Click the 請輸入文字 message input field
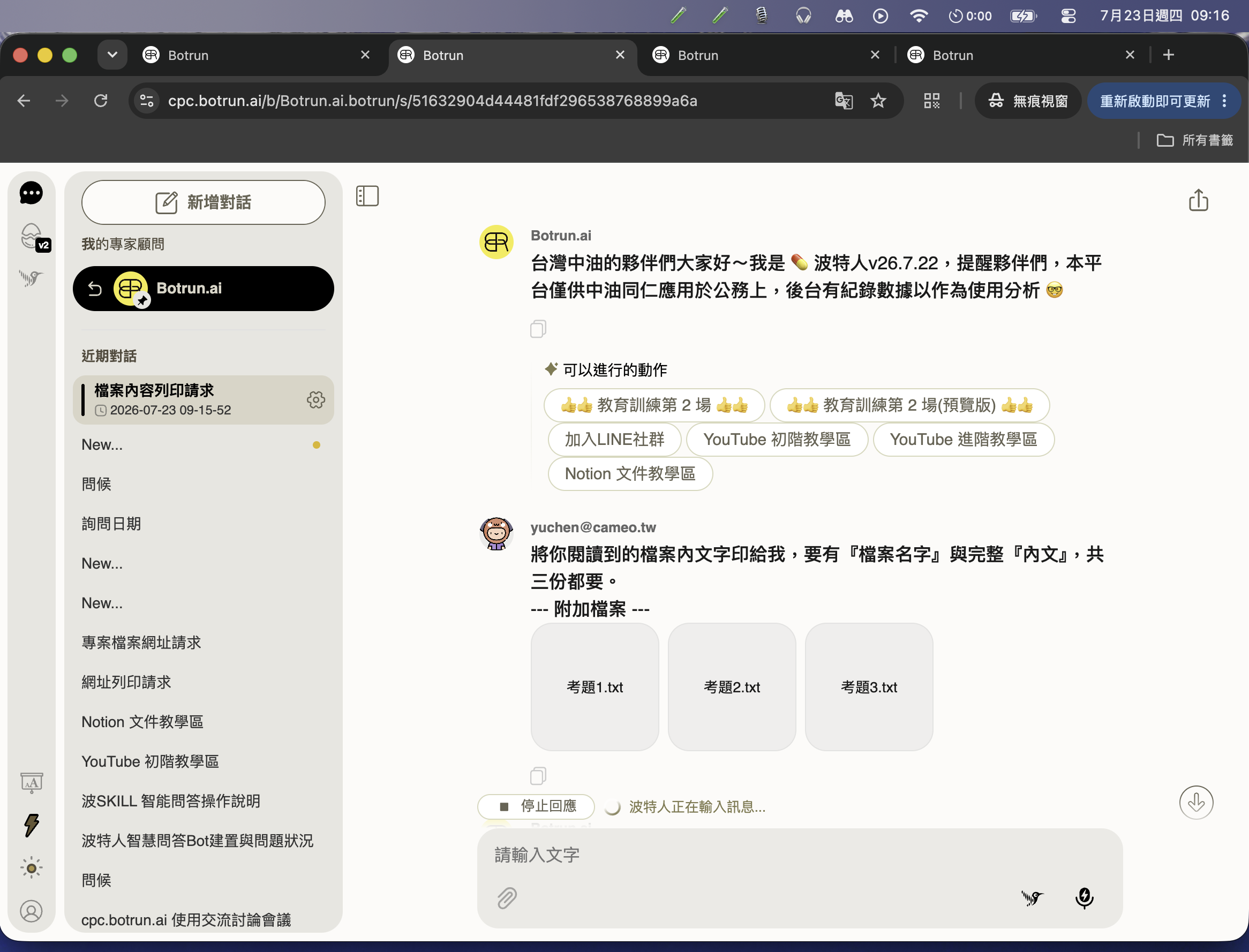The width and height of the screenshot is (1249, 952). [x=799, y=855]
